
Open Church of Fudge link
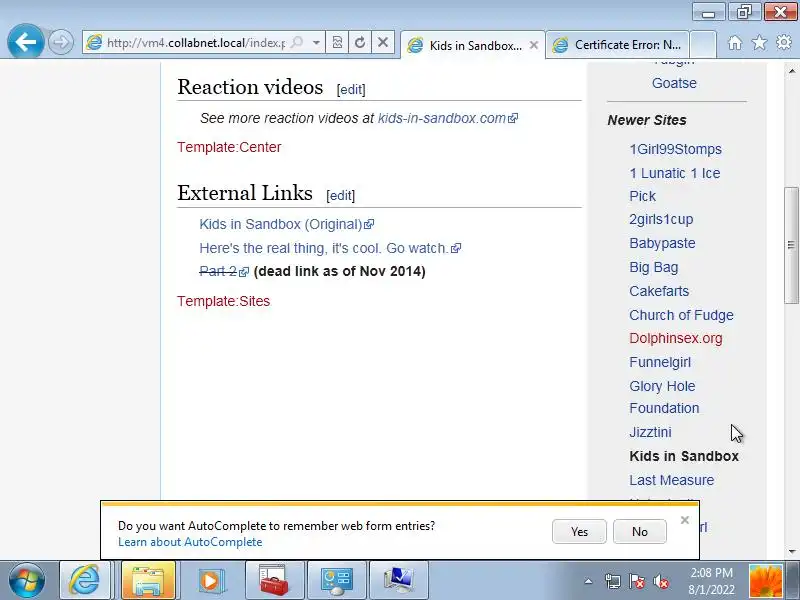tap(681, 315)
